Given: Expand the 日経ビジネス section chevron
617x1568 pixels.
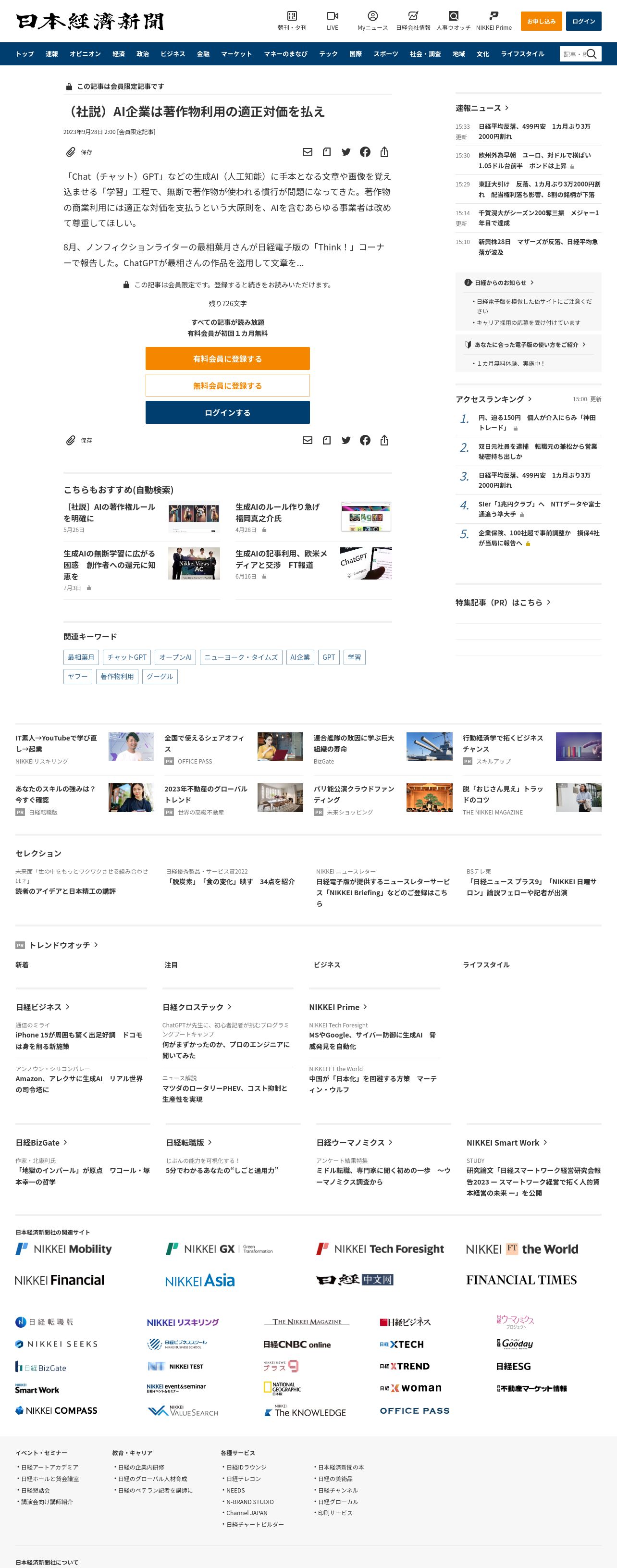Looking at the screenshot, I should (x=68, y=1007).
